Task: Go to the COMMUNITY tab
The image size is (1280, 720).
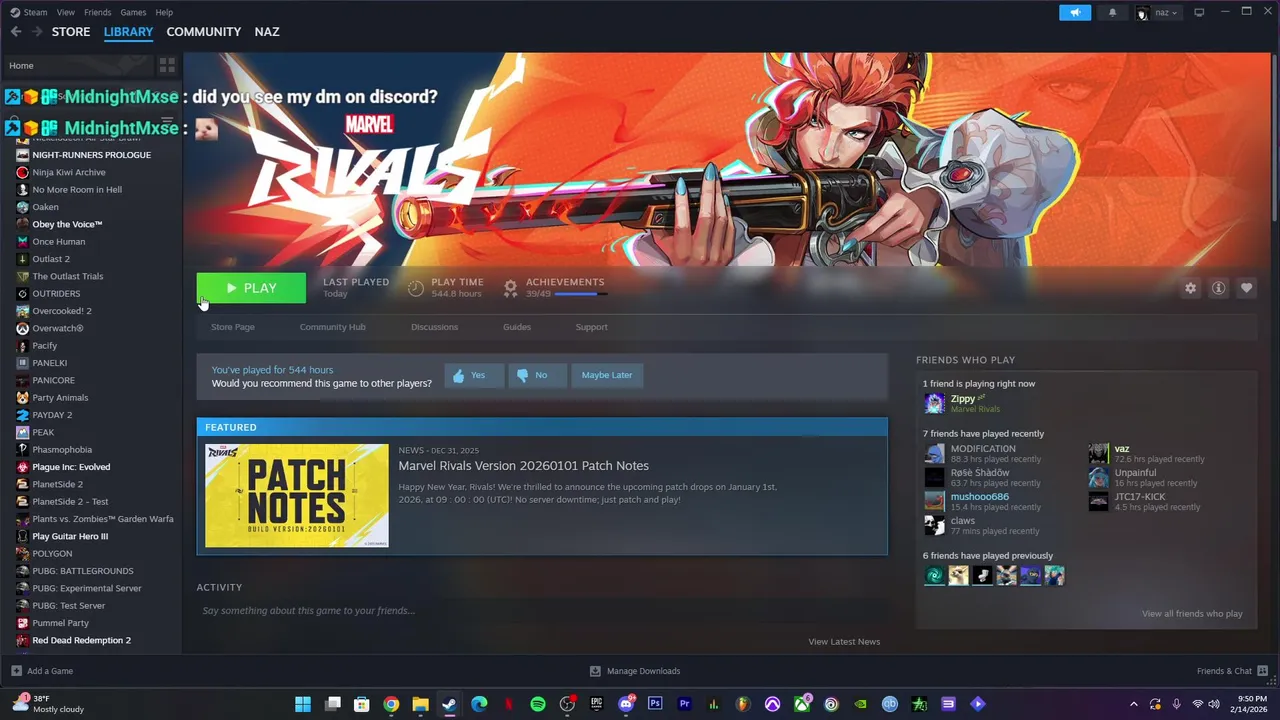Action: click(x=204, y=32)
